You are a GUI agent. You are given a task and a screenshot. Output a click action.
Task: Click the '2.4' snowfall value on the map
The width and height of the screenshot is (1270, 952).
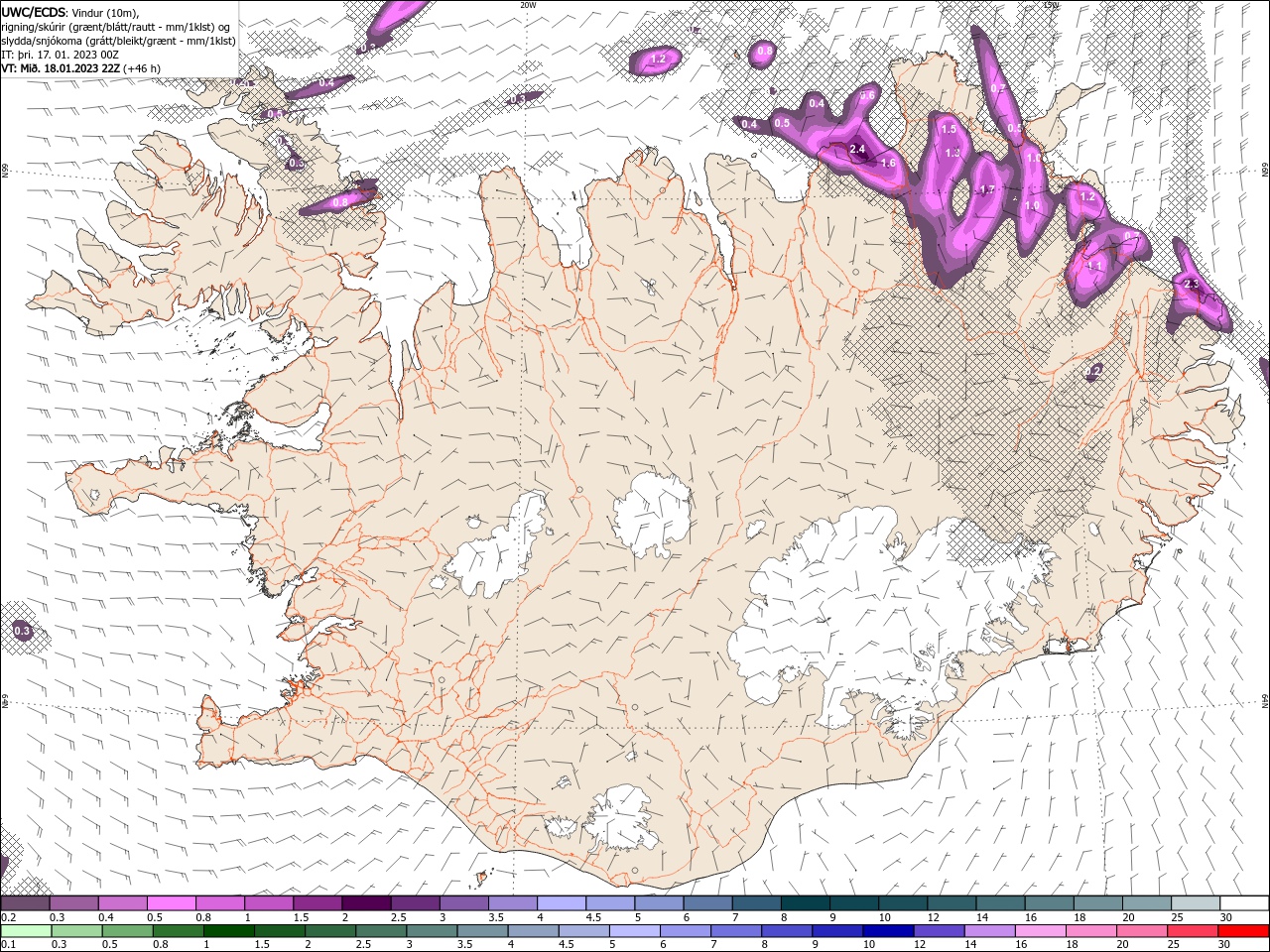858,150
